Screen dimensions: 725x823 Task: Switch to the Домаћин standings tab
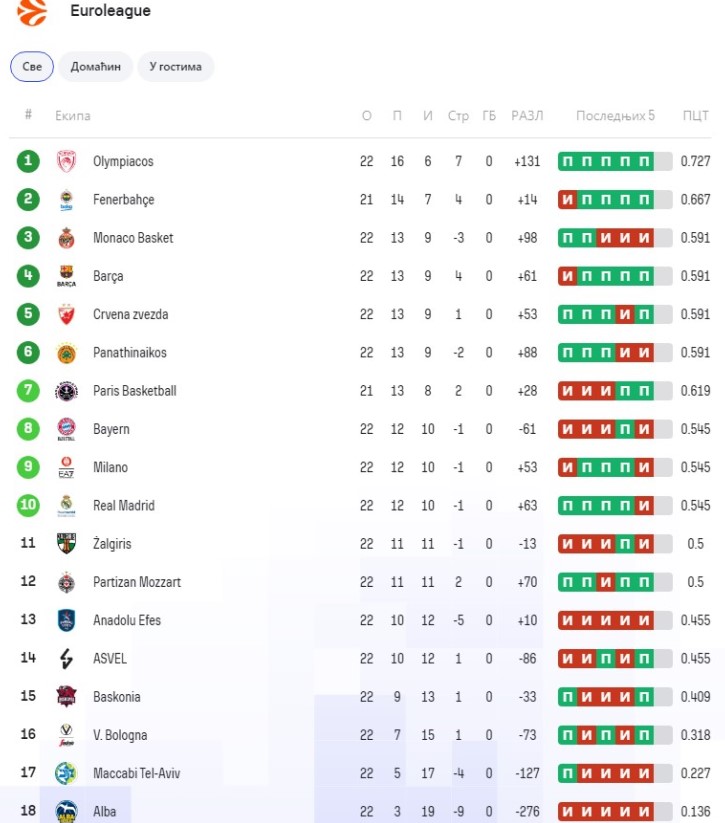(95, 67)
